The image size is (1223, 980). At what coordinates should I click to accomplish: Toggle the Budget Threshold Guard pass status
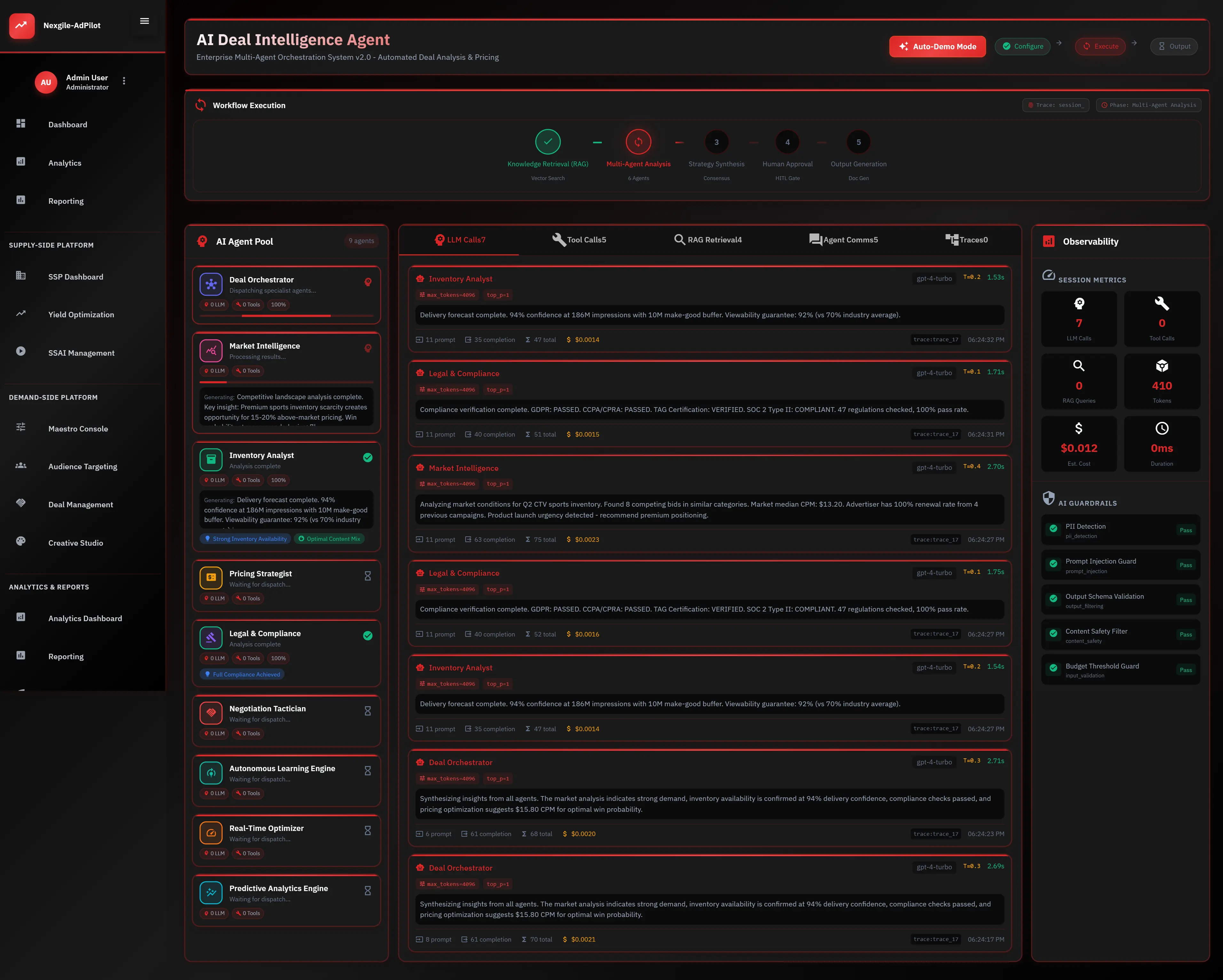click(1186, 670)
